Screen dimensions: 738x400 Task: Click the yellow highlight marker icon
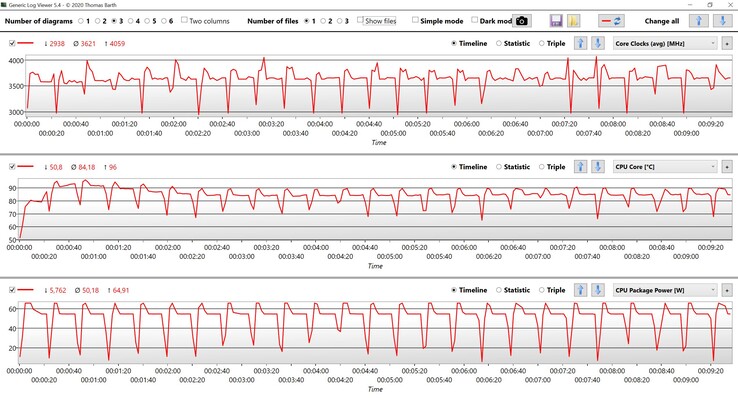[x=574, y=21]
